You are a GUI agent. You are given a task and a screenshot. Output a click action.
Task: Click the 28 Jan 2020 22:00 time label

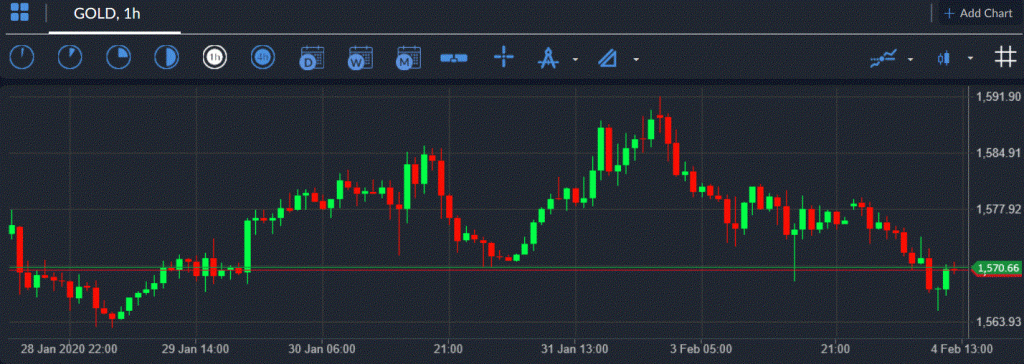coord(68,348)
